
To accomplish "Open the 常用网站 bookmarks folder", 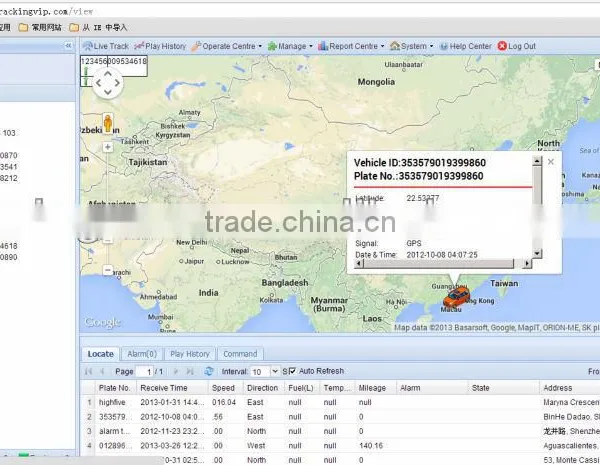I will pyautogui.click(x=41, y=28).
